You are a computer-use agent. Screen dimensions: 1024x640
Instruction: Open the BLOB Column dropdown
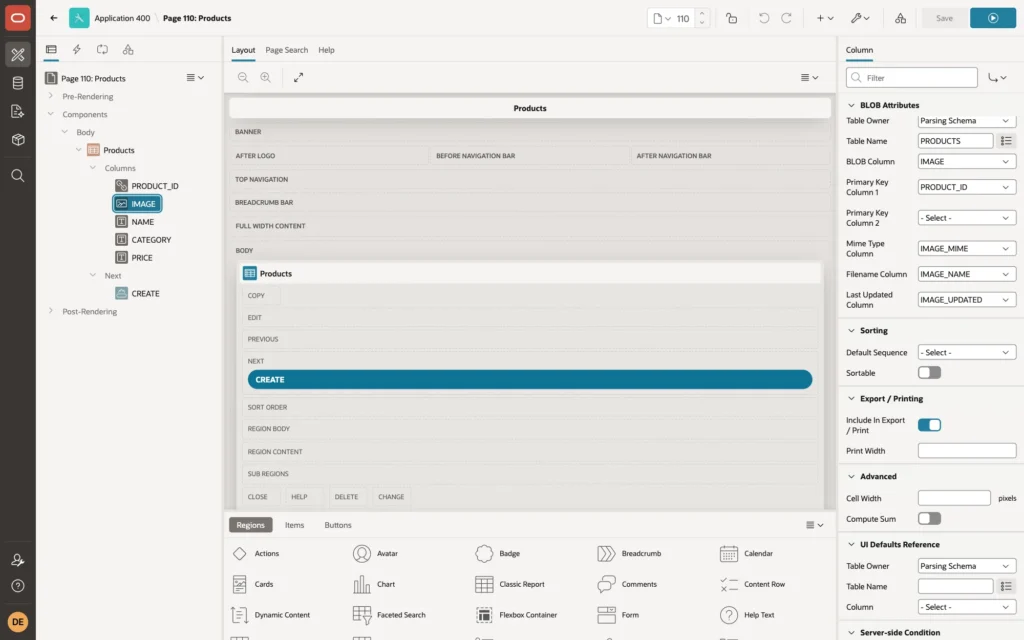point(967,161)
